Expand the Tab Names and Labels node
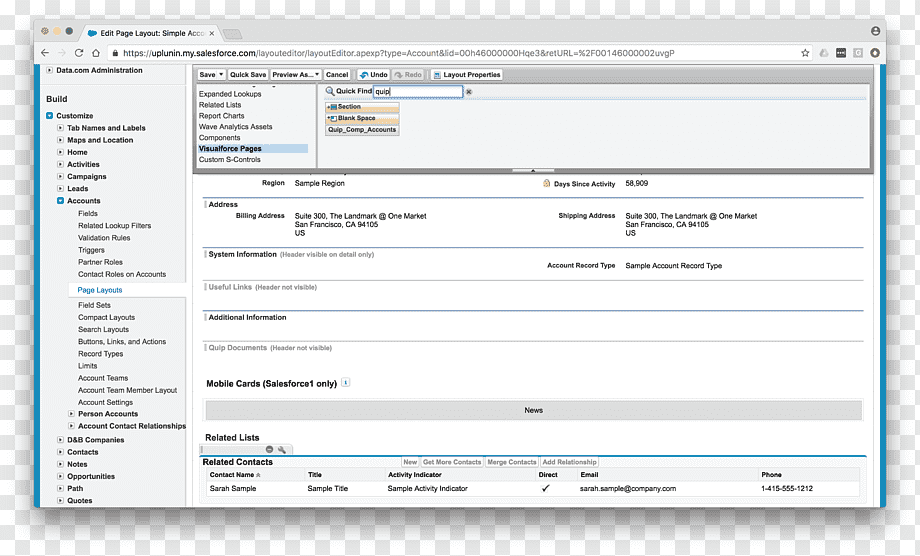The width and height of the screenshot is (920, 556). 60,127
